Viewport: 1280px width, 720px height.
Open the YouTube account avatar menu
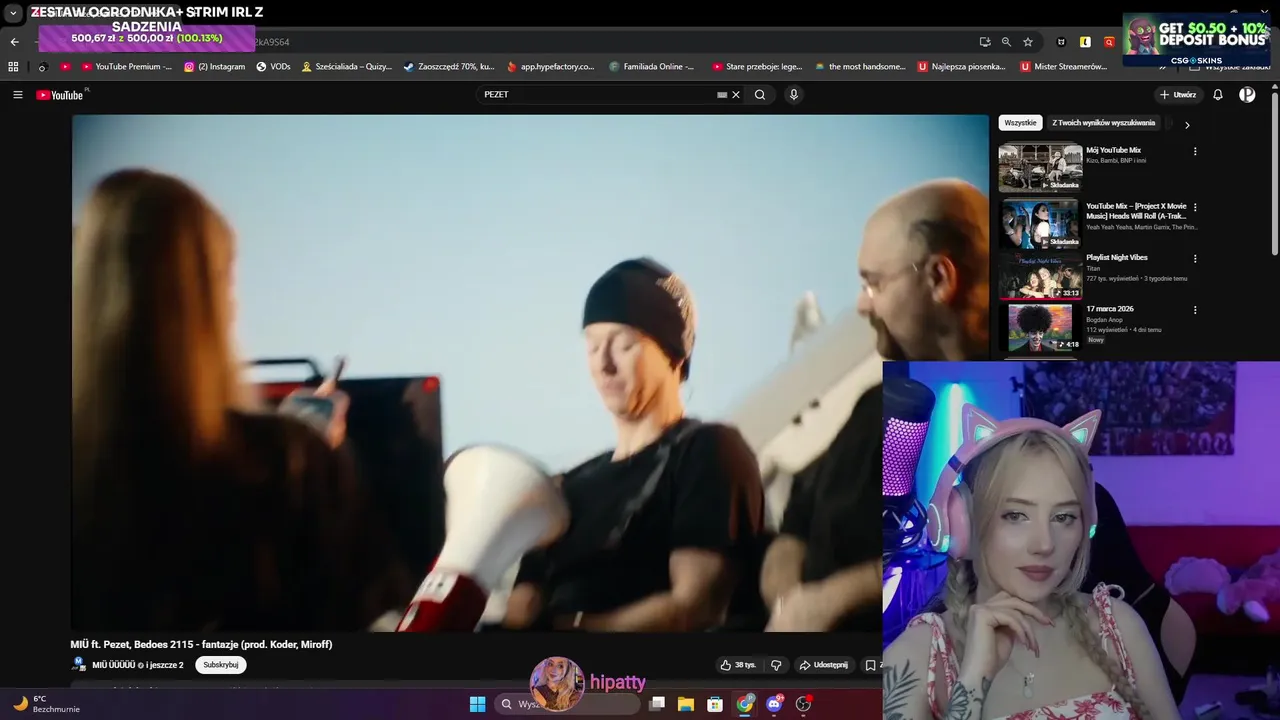[1247, 95]
